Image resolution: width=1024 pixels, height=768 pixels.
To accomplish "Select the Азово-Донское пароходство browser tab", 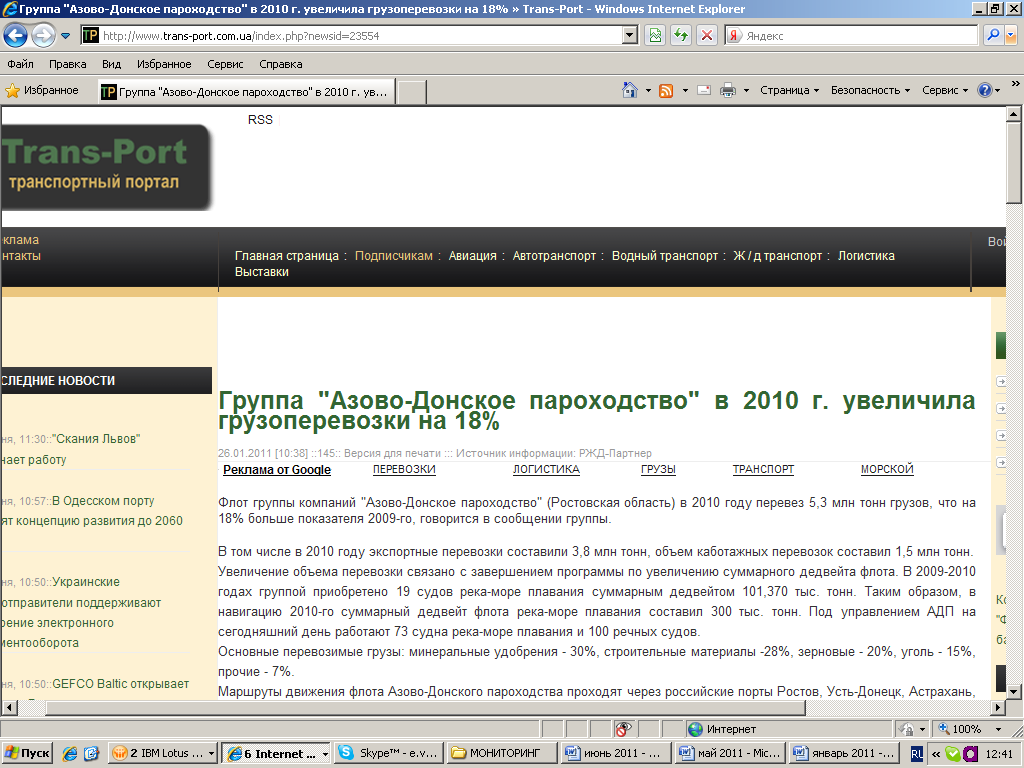I will 247,92.
